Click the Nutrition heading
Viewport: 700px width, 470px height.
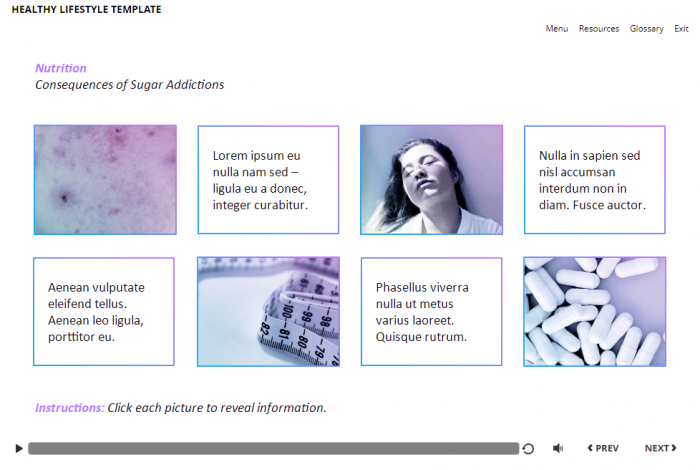coord(61,68)
